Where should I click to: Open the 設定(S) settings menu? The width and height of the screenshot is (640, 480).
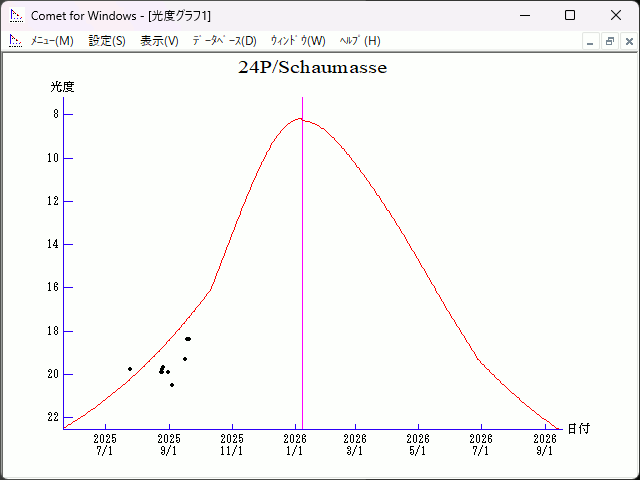click(x=107, y=41)
